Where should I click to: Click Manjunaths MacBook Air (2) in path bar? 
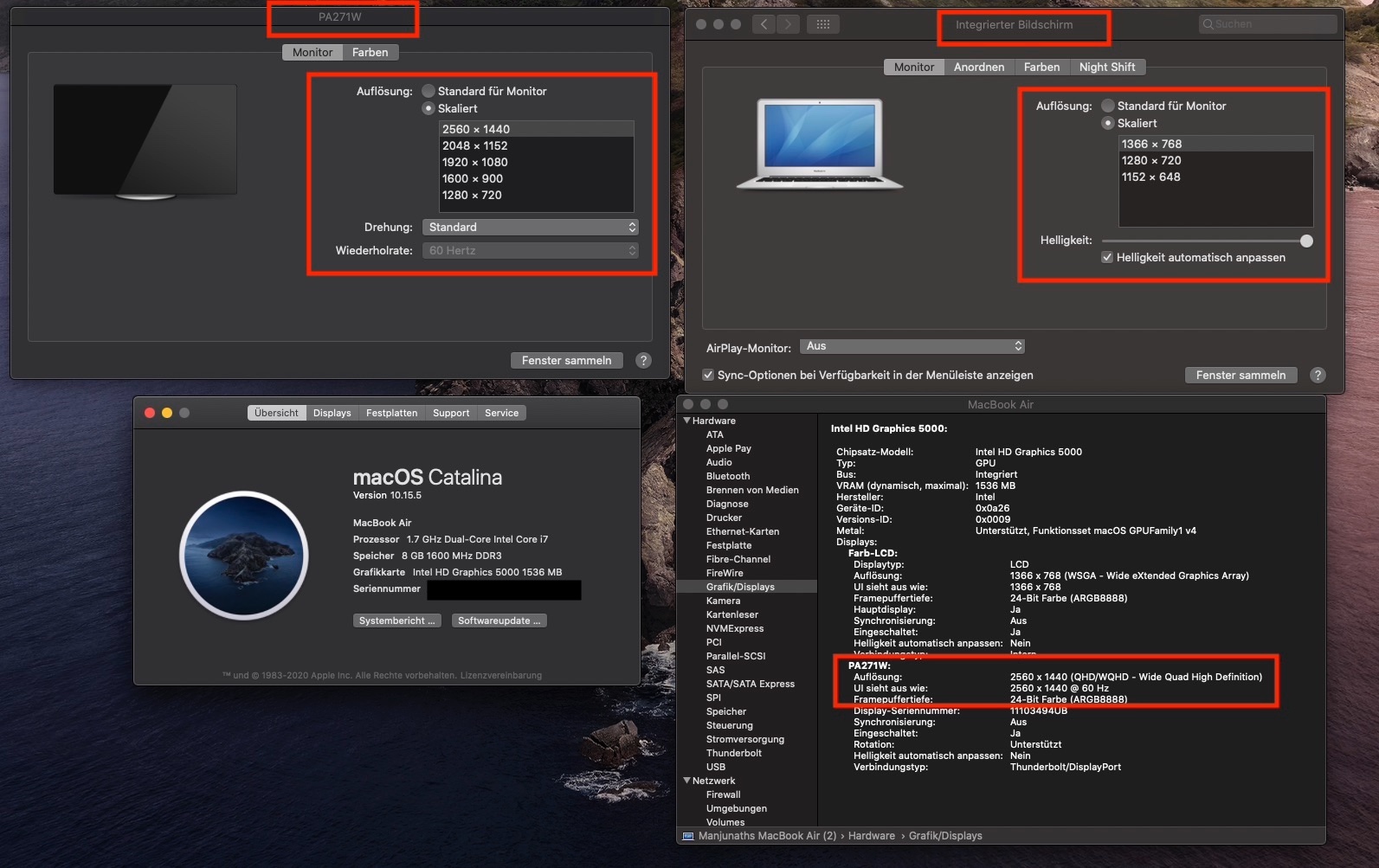click(x=767, y=836)
